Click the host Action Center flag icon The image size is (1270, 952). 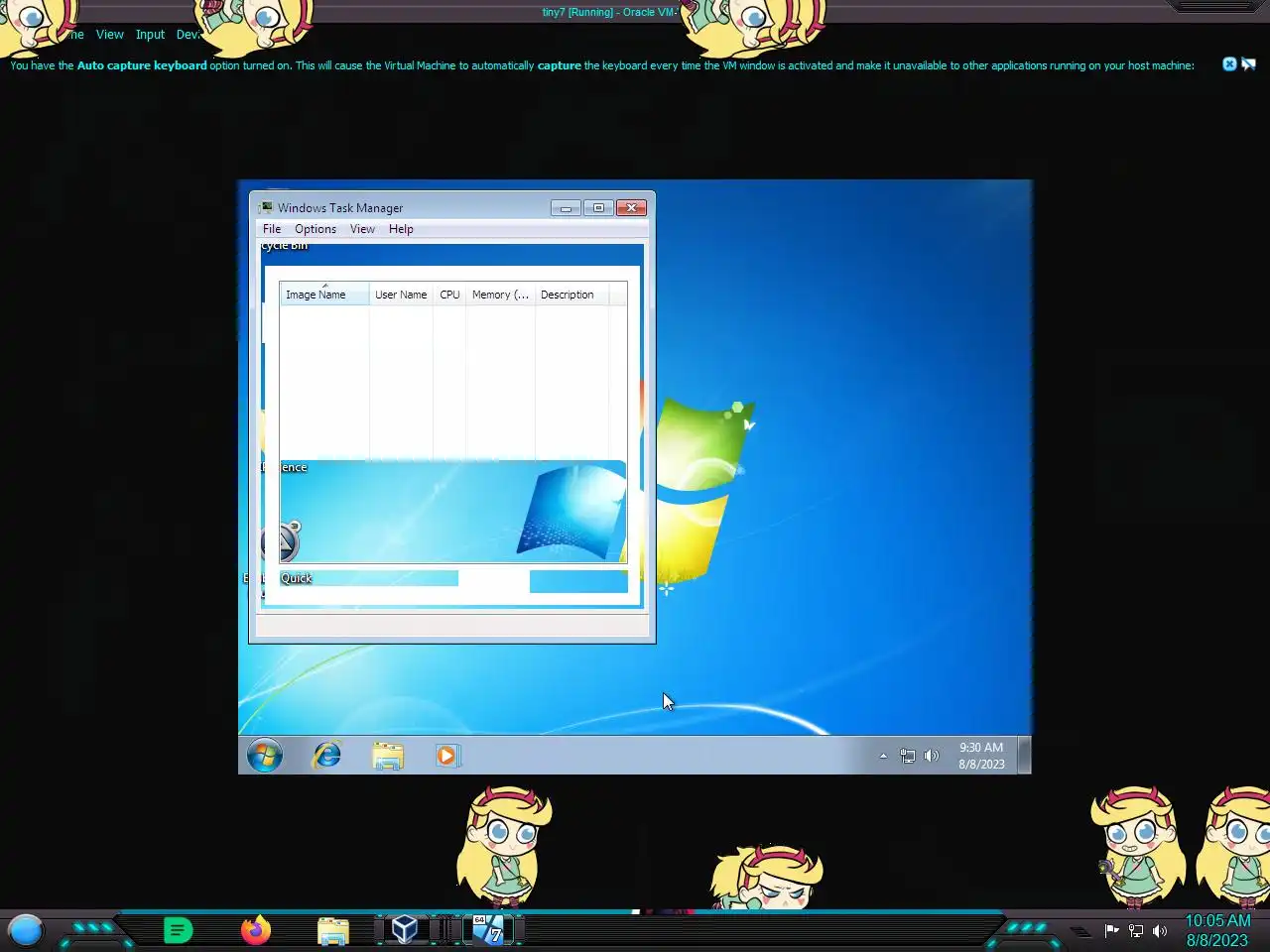pyautogui.click(x=1111, y=930)
